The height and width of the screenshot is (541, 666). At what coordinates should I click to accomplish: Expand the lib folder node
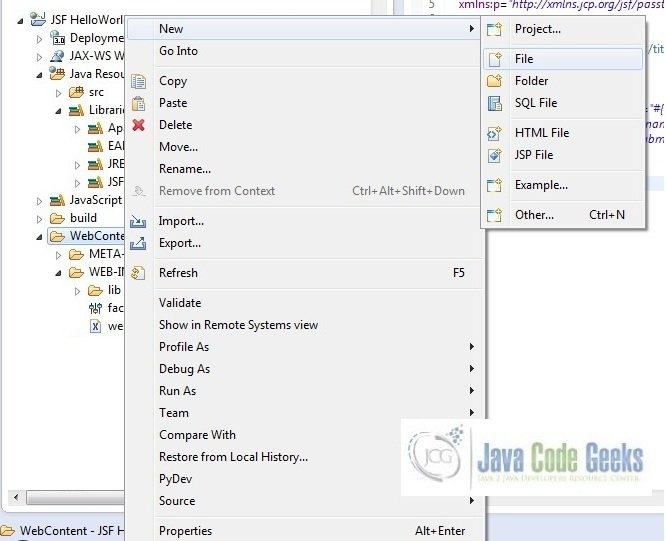point(77,291)
